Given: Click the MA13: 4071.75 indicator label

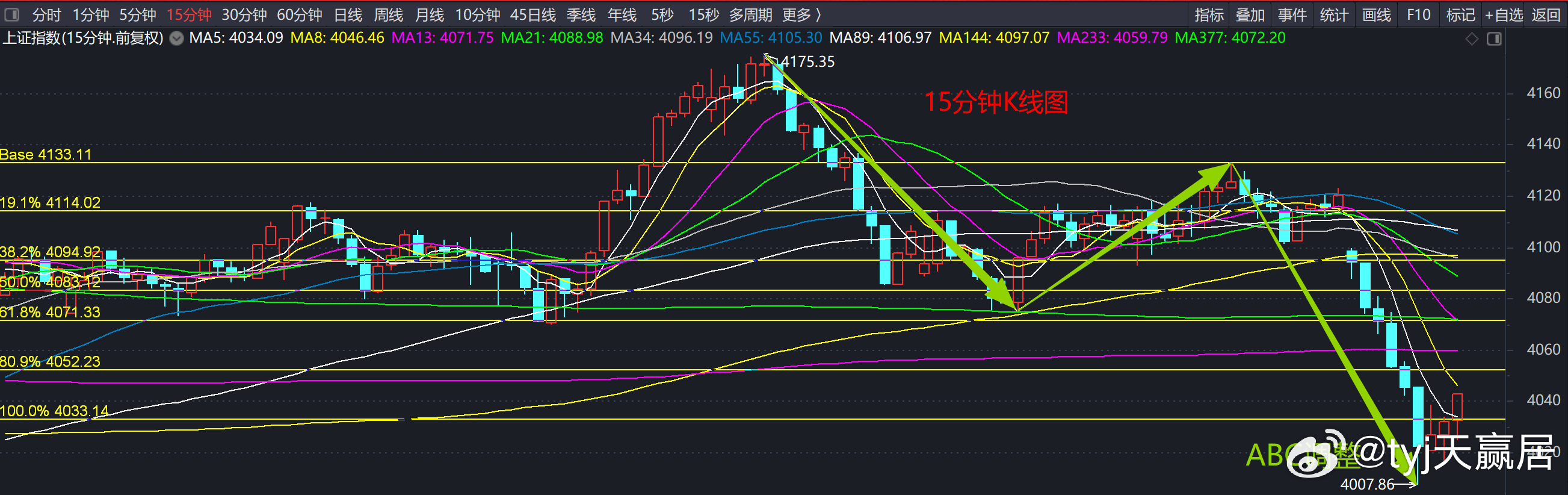Looking at the screenshot, I should (x=442, y=38).
